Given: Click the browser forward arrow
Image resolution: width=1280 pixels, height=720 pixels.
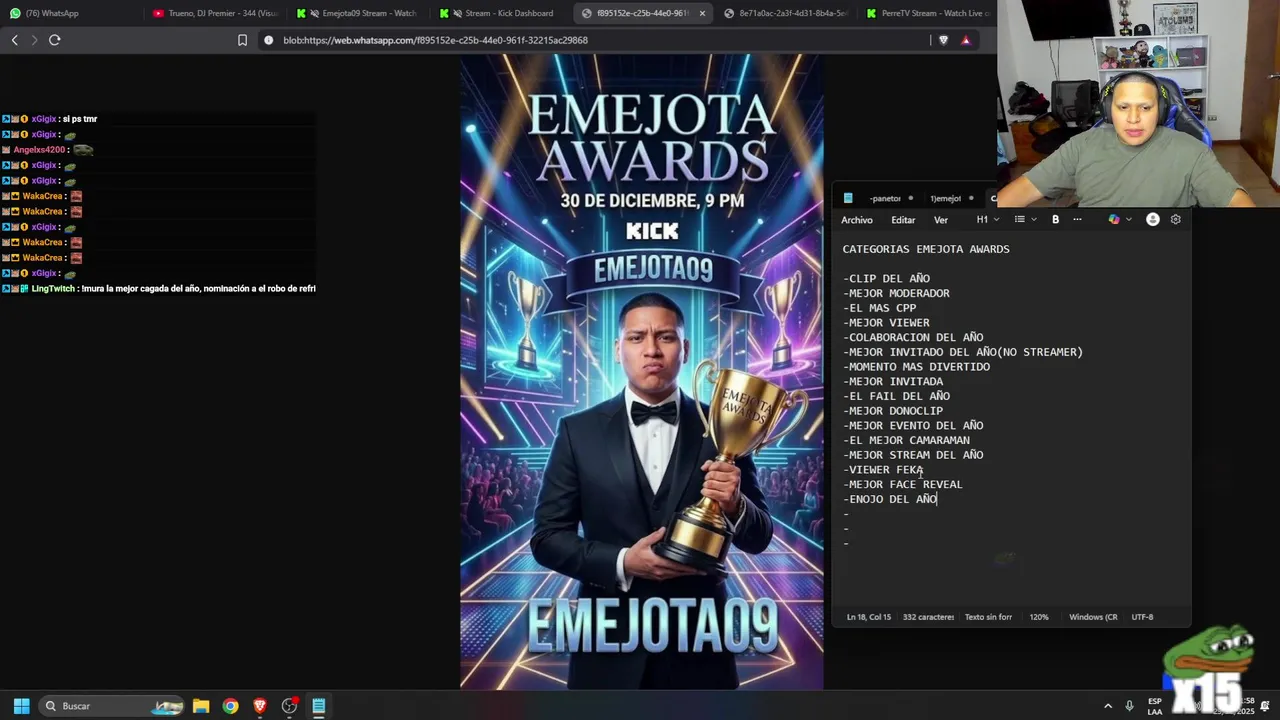Looking at the screenshot, I should click(x=34, y=40).
